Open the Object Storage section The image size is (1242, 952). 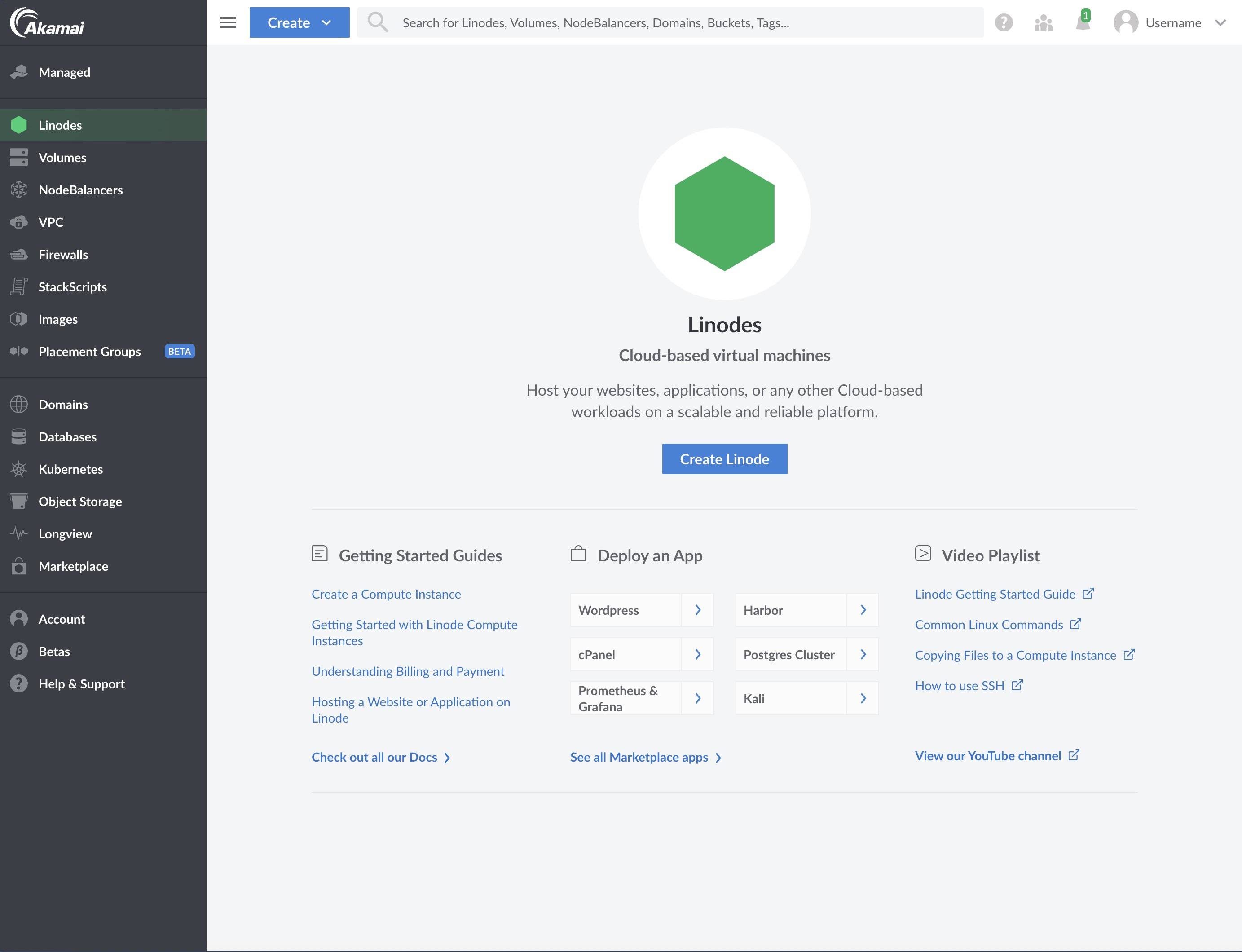[x=80, y=501]
